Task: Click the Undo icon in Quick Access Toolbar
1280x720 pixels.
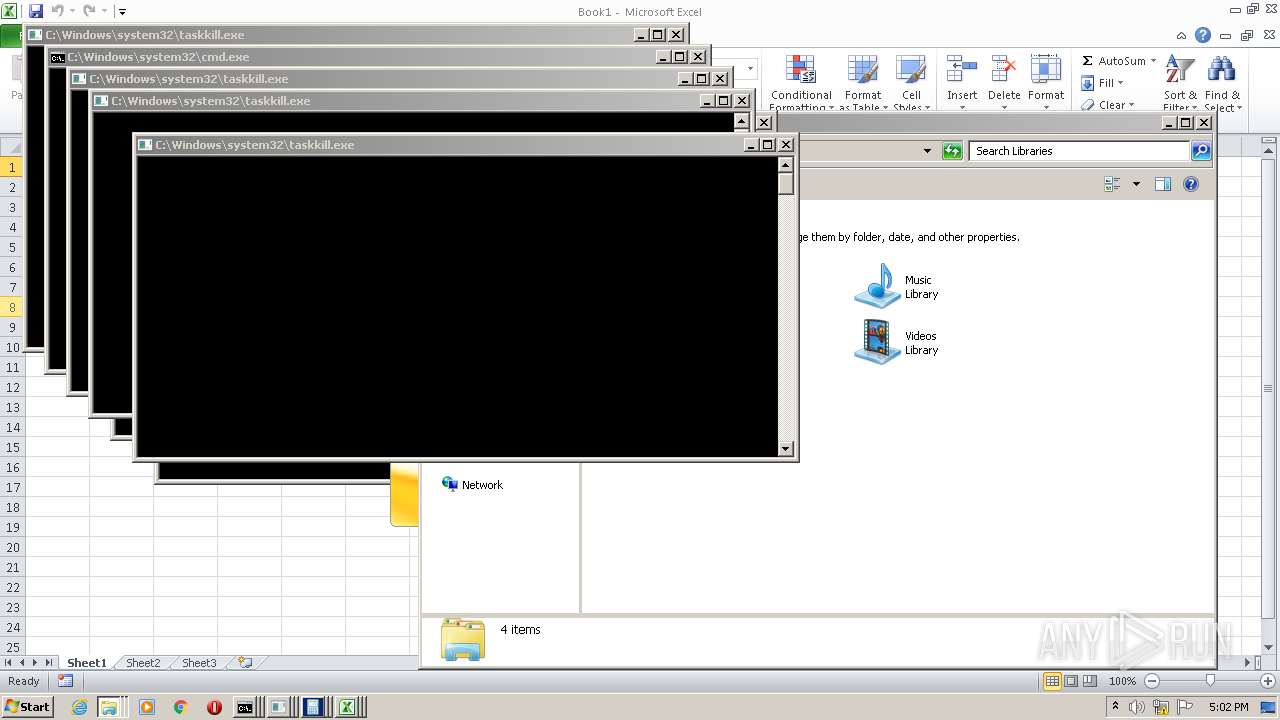Action: (57, 11)
